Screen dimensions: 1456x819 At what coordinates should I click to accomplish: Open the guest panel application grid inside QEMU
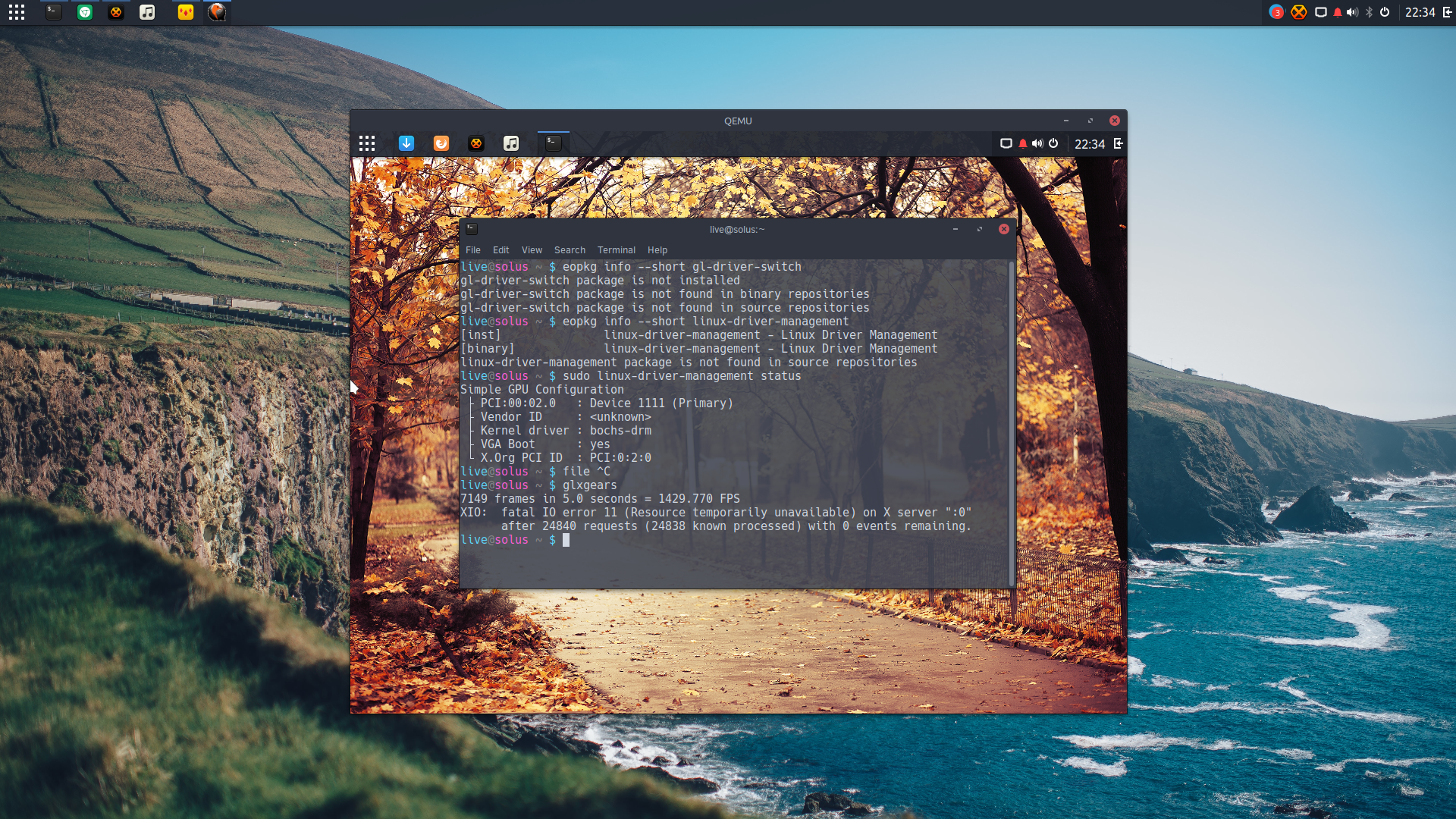[x=367, y=143]
